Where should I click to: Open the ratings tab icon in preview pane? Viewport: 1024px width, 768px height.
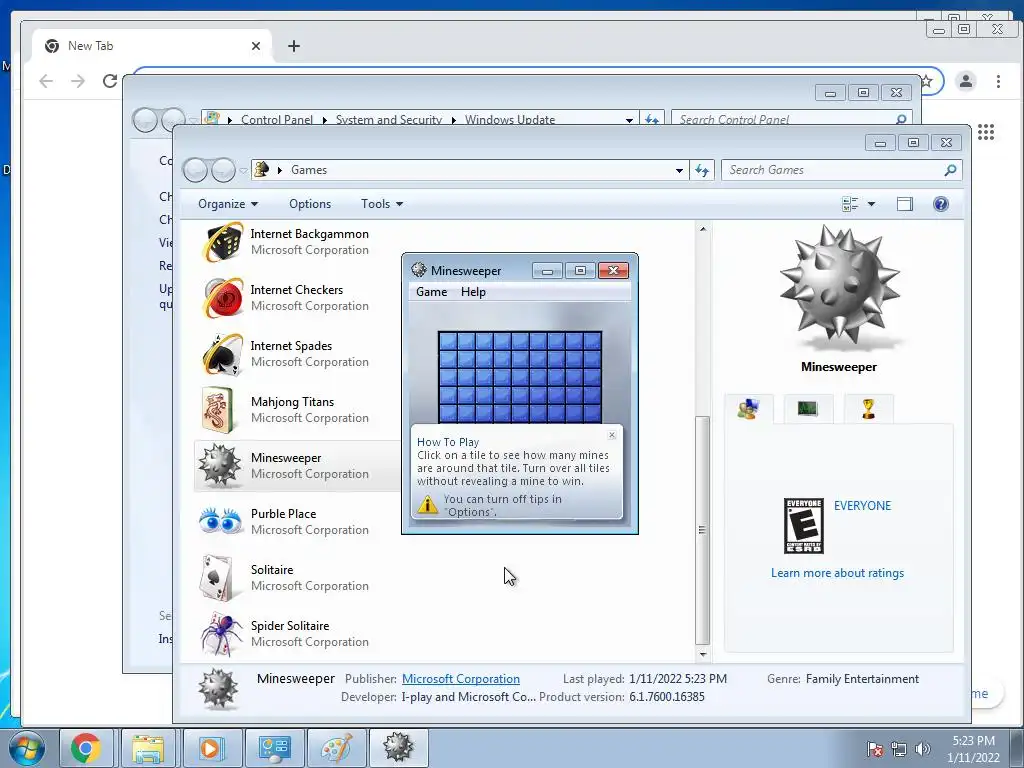click(748, 409)
